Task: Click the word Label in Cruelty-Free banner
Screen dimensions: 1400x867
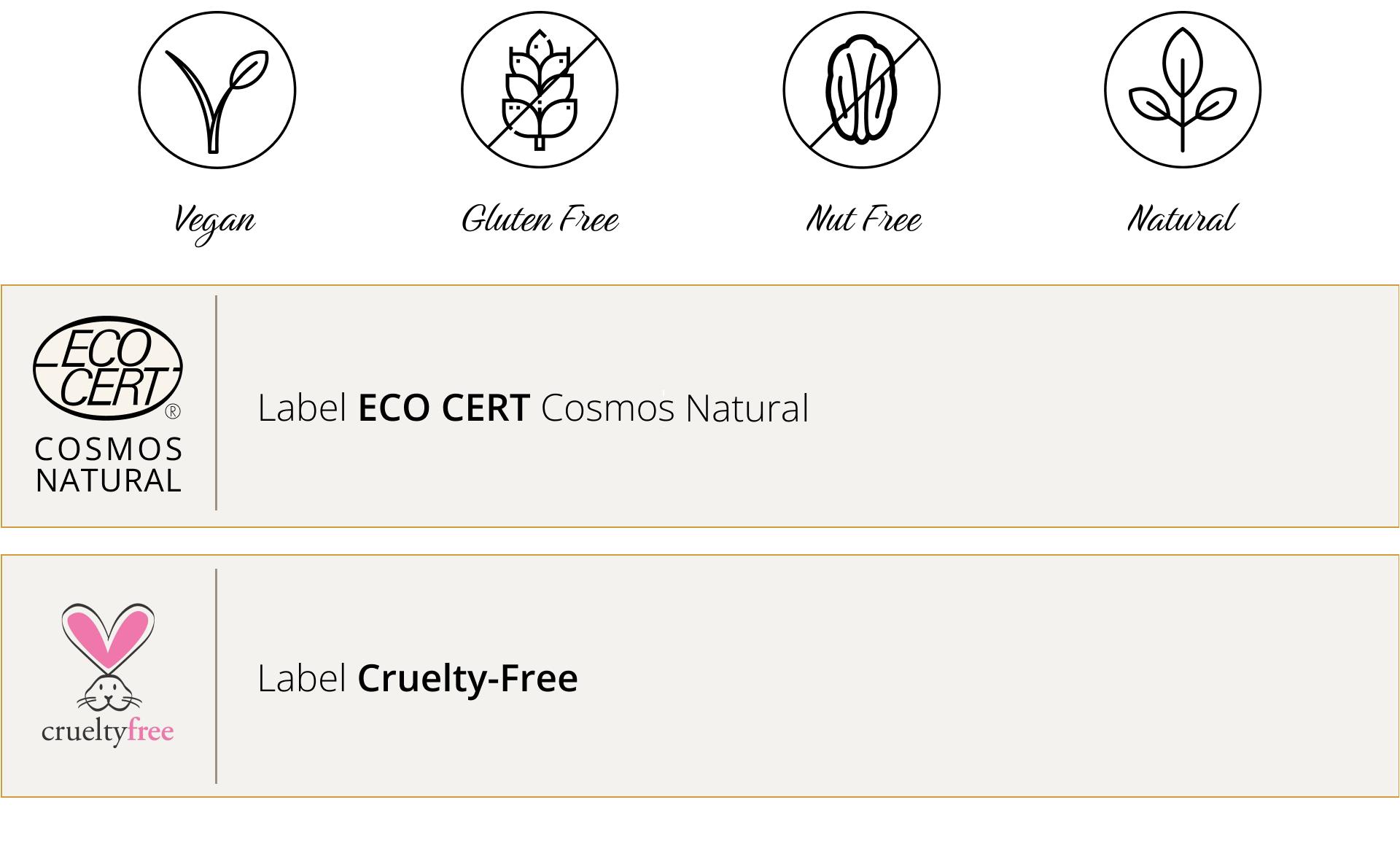Action: pyautogui.click(x=302, y=678)
